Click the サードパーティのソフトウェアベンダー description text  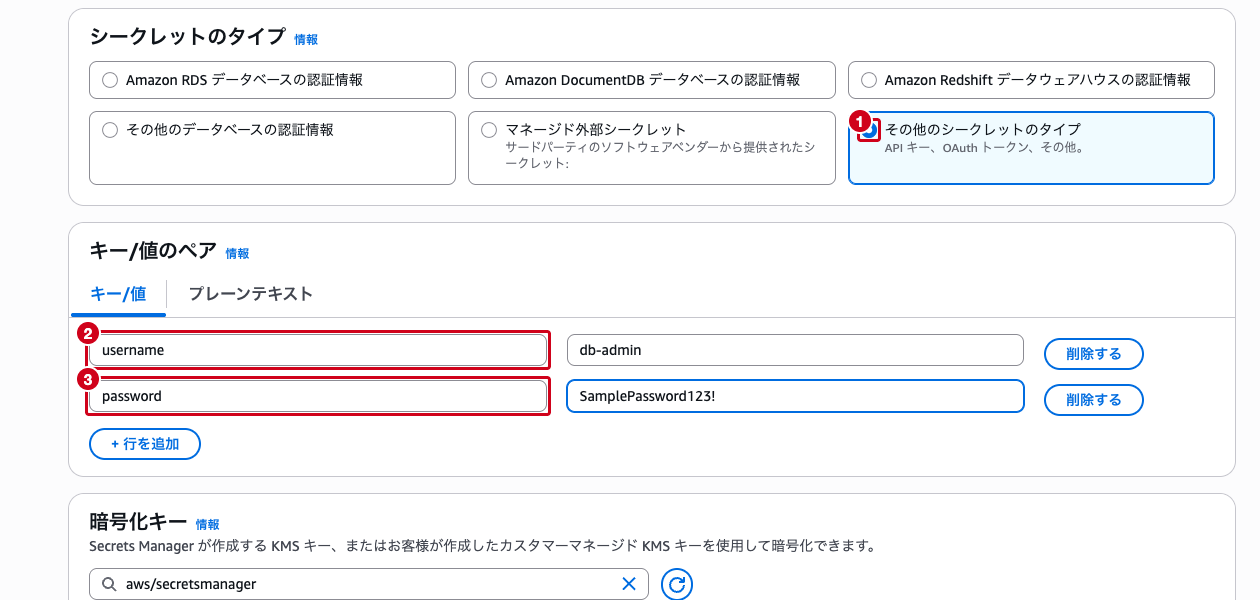tap(660, 155)
